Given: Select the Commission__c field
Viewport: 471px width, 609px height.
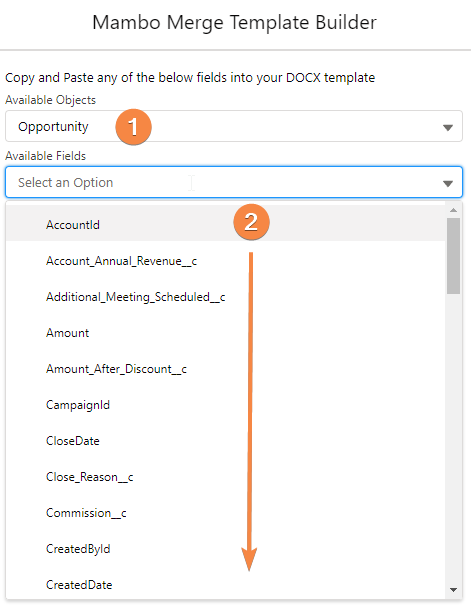Looking at the screenshot, I should click(x=226, y=513).
